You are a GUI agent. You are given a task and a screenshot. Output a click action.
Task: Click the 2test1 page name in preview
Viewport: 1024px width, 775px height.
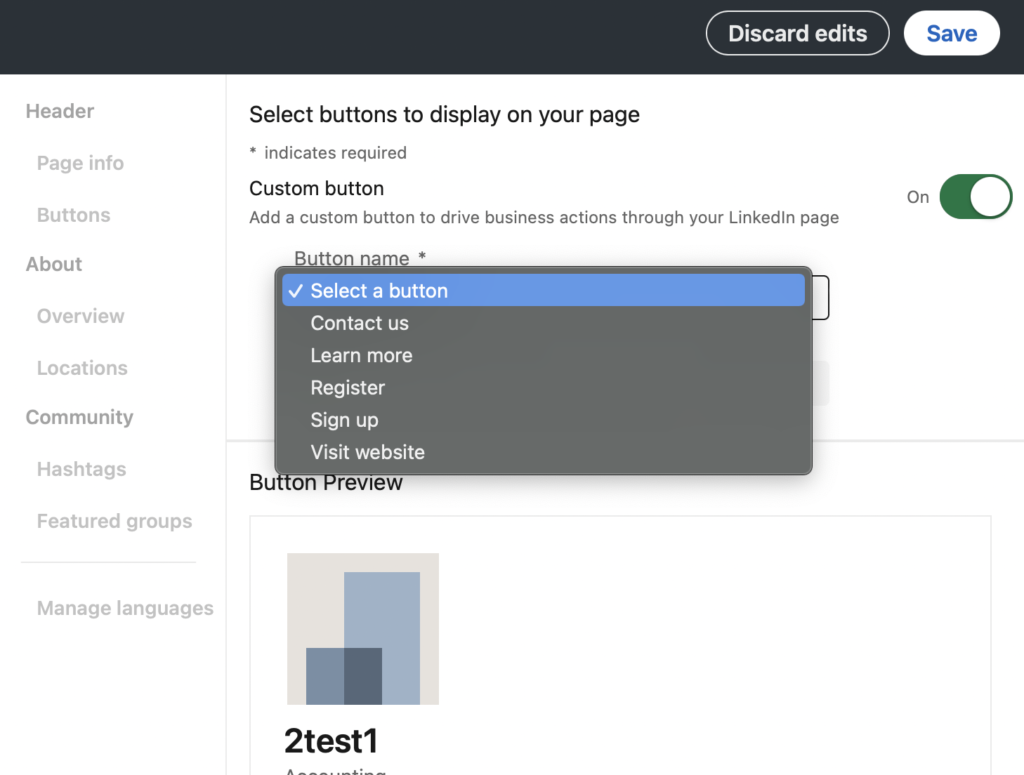pyautogui.click(x=331, y=741)
